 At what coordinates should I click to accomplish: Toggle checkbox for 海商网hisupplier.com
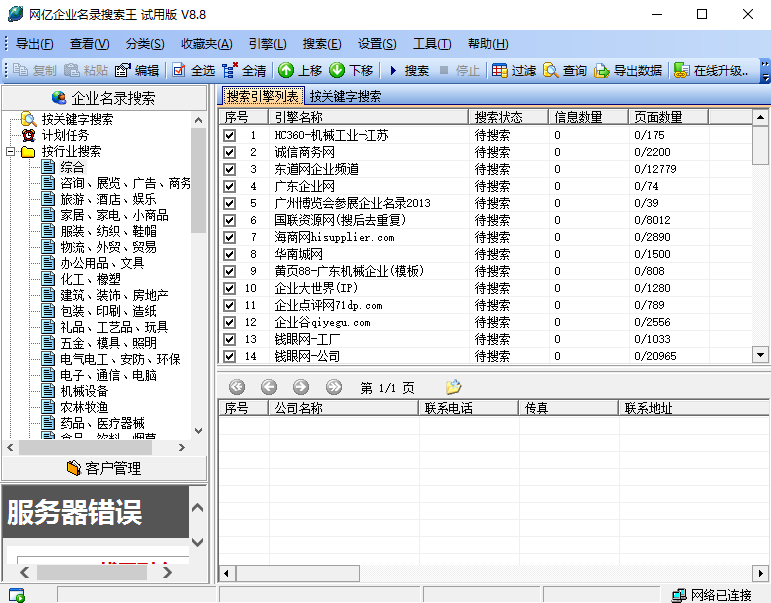point(230,237)
